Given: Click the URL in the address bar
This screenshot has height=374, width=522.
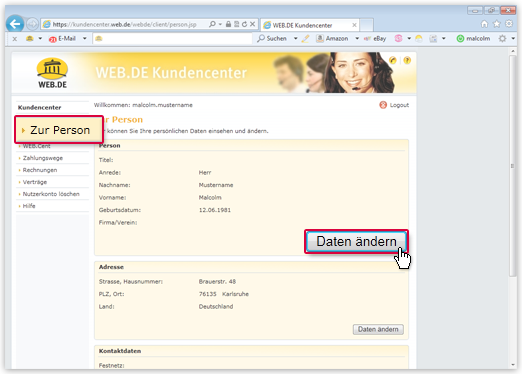Looking at the screenshot, I should (124, 24).
